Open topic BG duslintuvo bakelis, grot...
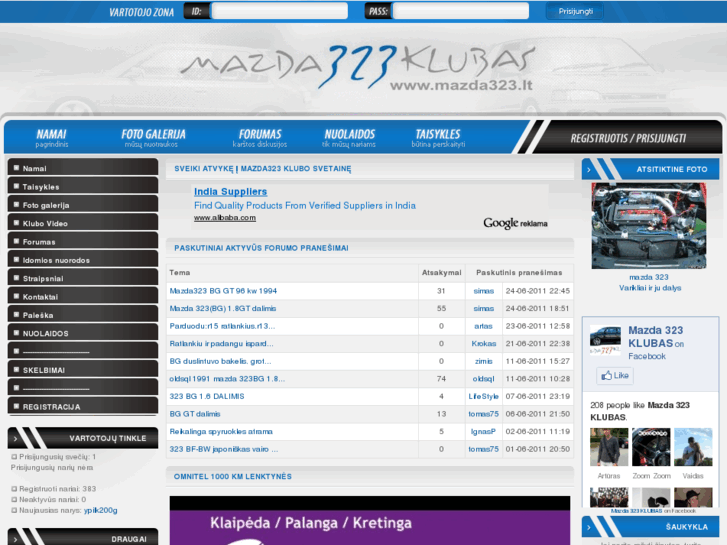This screenshot has height=545, width=727. (x=220, y=361)
